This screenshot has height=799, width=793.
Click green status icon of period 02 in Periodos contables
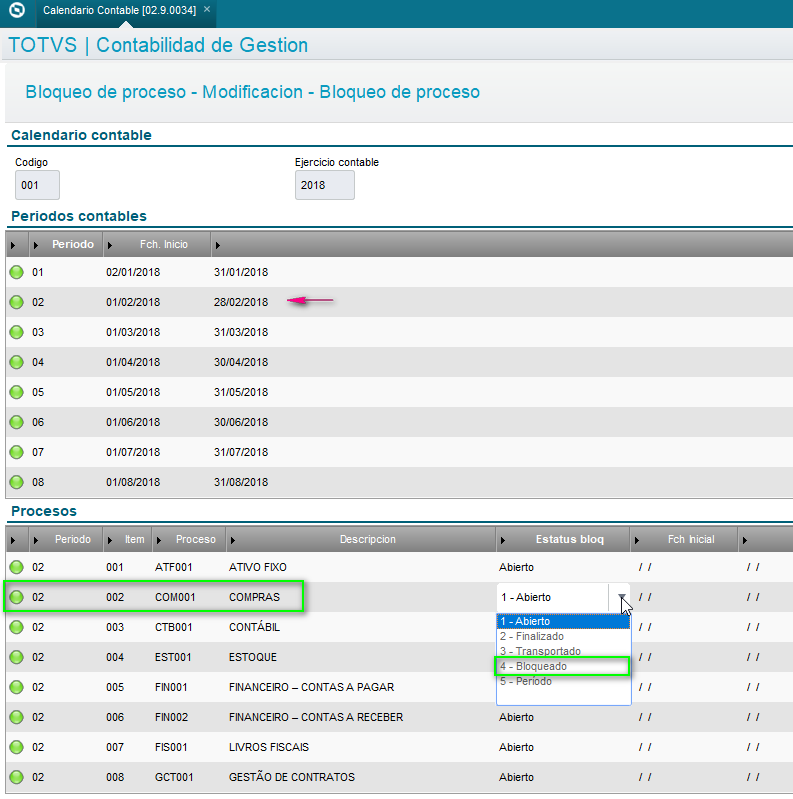tap(17, 302)
